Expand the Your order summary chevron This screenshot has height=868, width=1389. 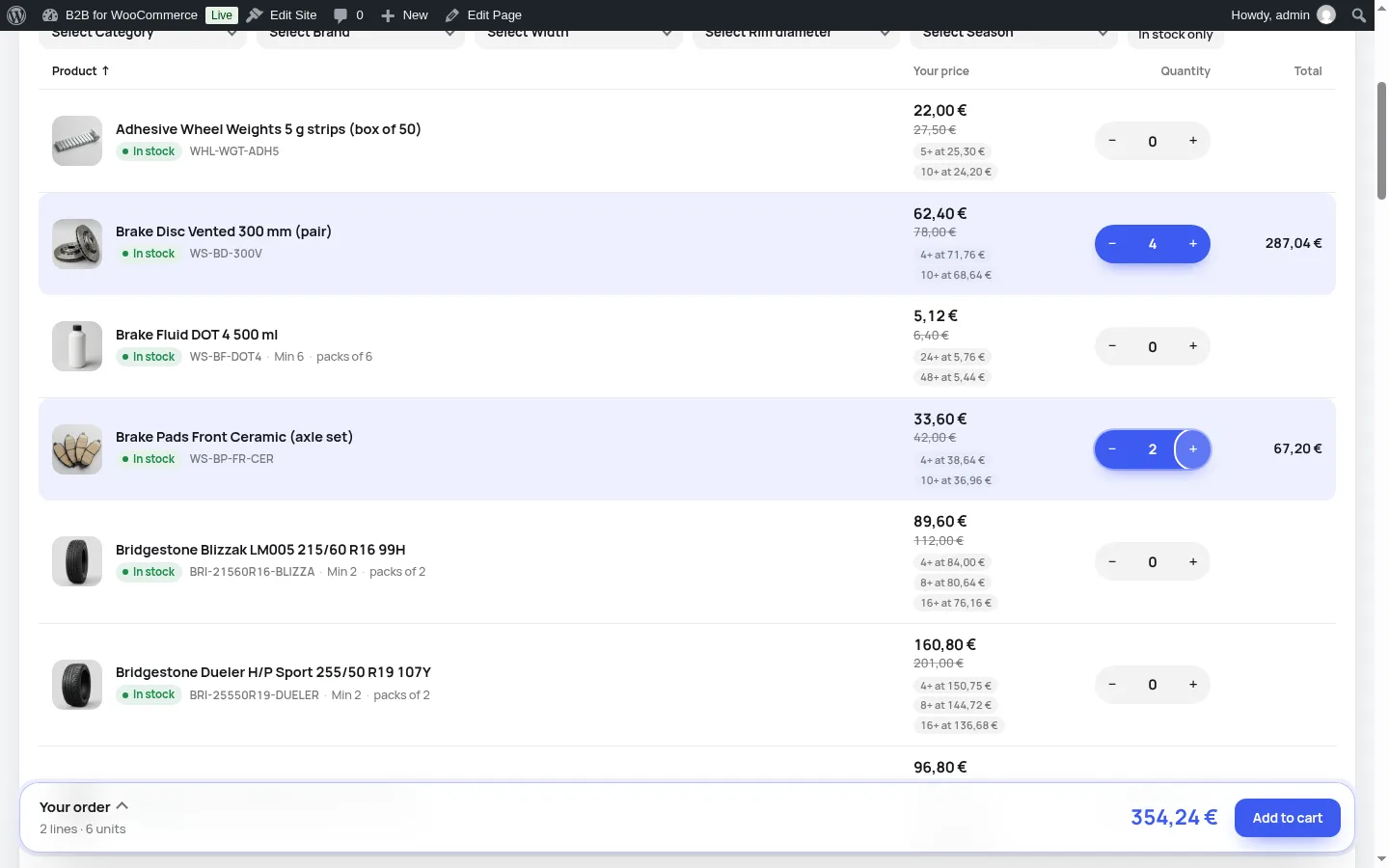(123, 806)
